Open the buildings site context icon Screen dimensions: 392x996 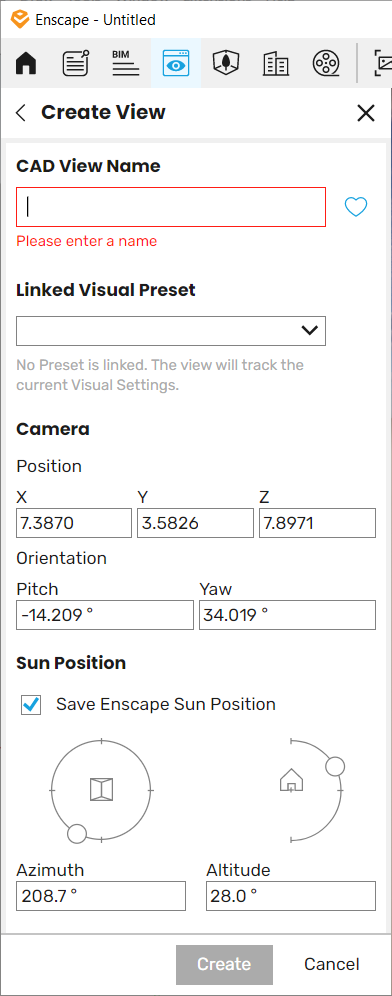coord(276,64)
